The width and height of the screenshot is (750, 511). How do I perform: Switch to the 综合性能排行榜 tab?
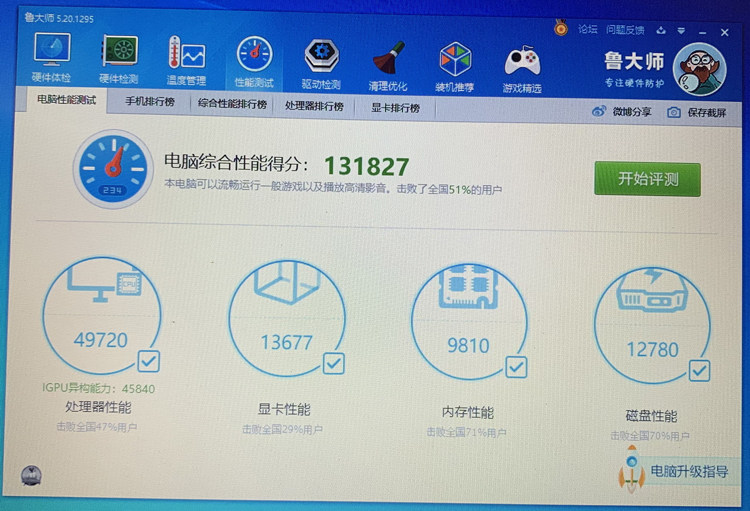[232, 104]
